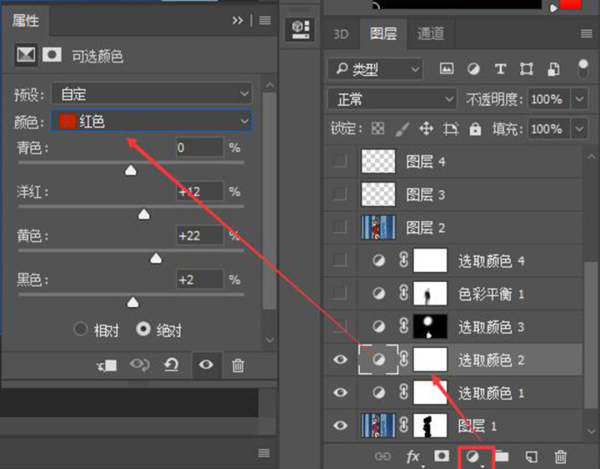This screenshot has height=469, width=600.
Task: Hide the 选取颜色 2 layer
Action: tap(340, 359)
